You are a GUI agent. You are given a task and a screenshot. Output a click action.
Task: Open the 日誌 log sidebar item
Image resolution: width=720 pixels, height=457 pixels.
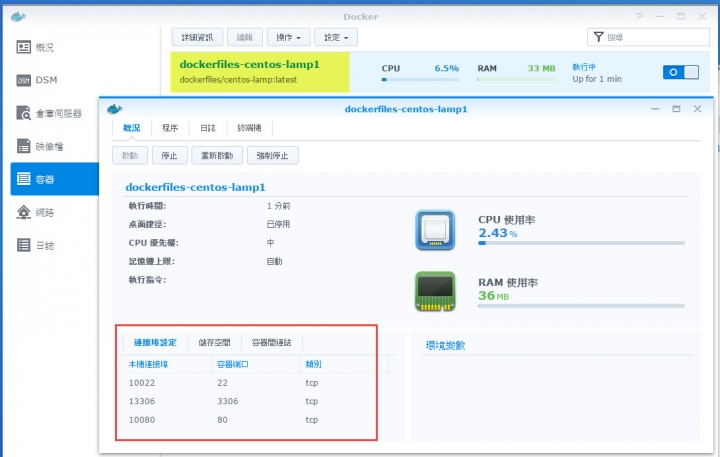54,245
